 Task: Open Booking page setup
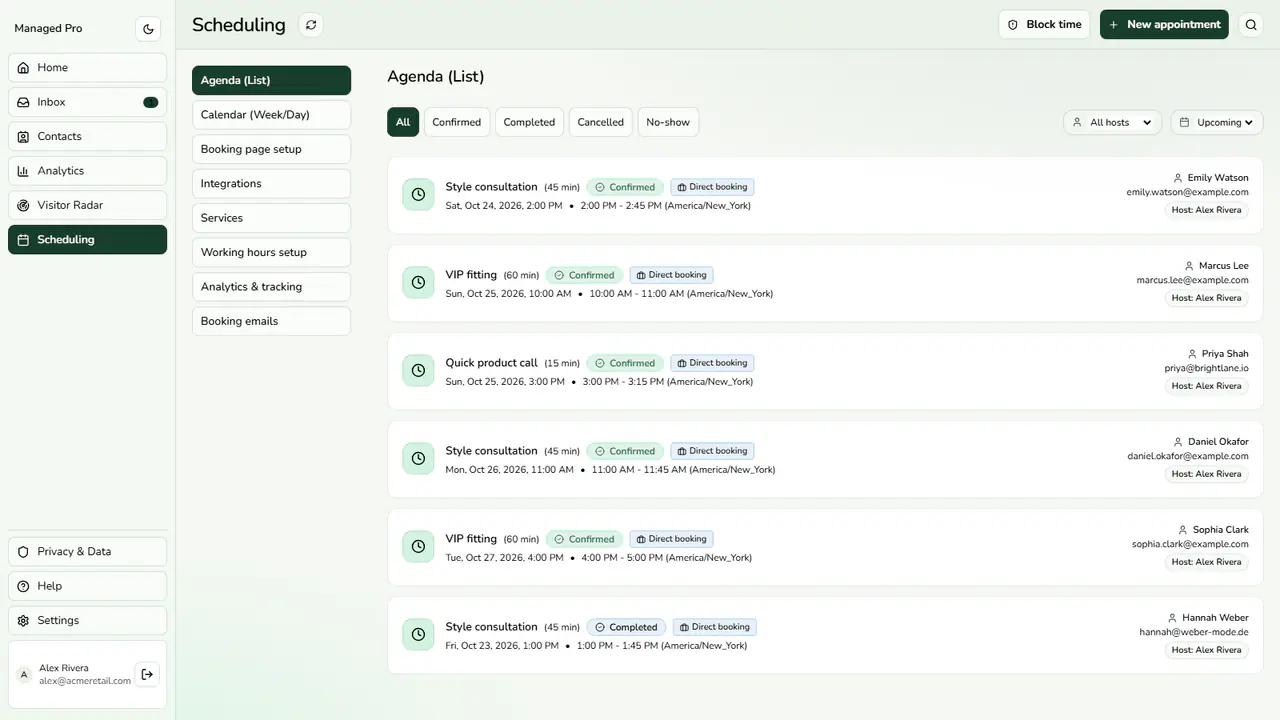(x=271, y=149)
